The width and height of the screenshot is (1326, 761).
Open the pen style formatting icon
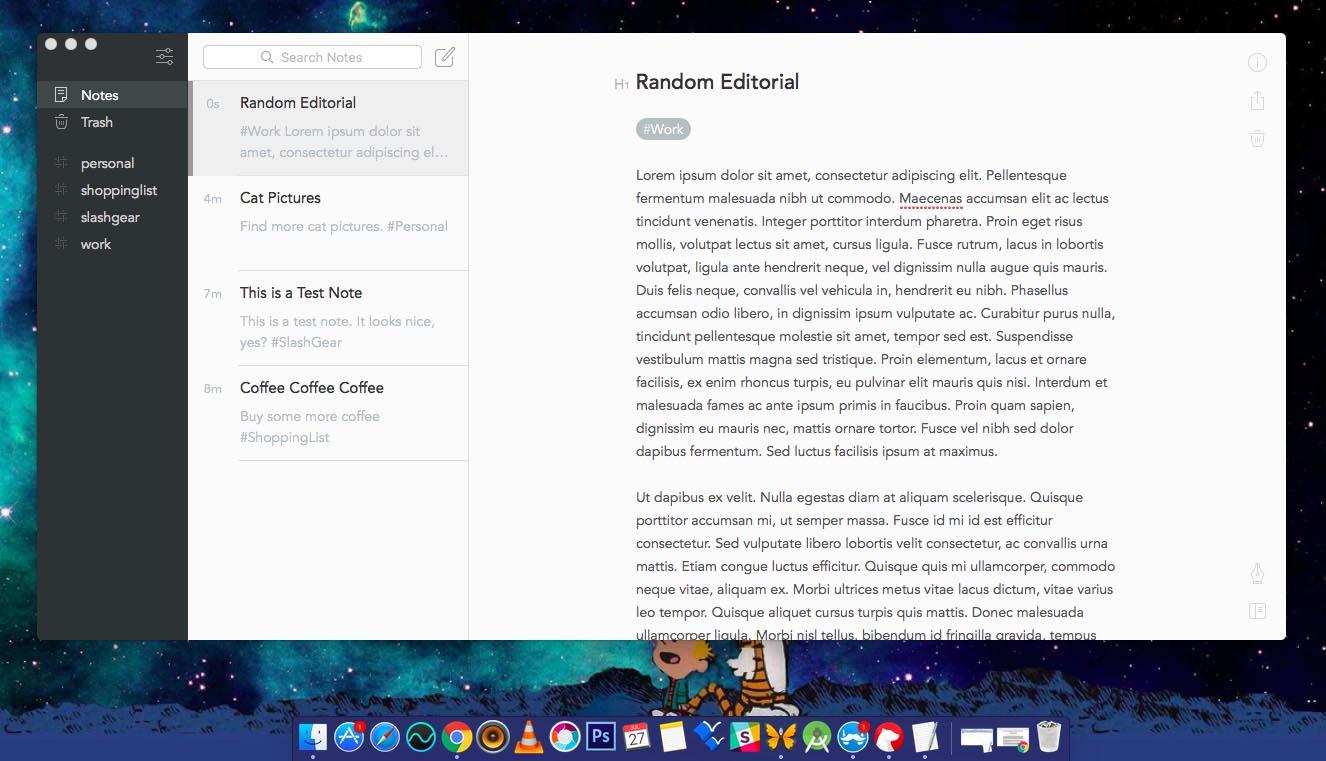pos(1257,573)
